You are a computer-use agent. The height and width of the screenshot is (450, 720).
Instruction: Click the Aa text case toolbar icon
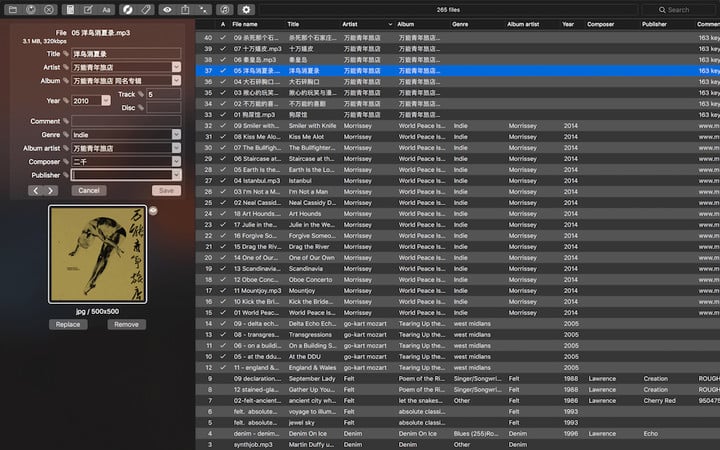pos(106,10)
